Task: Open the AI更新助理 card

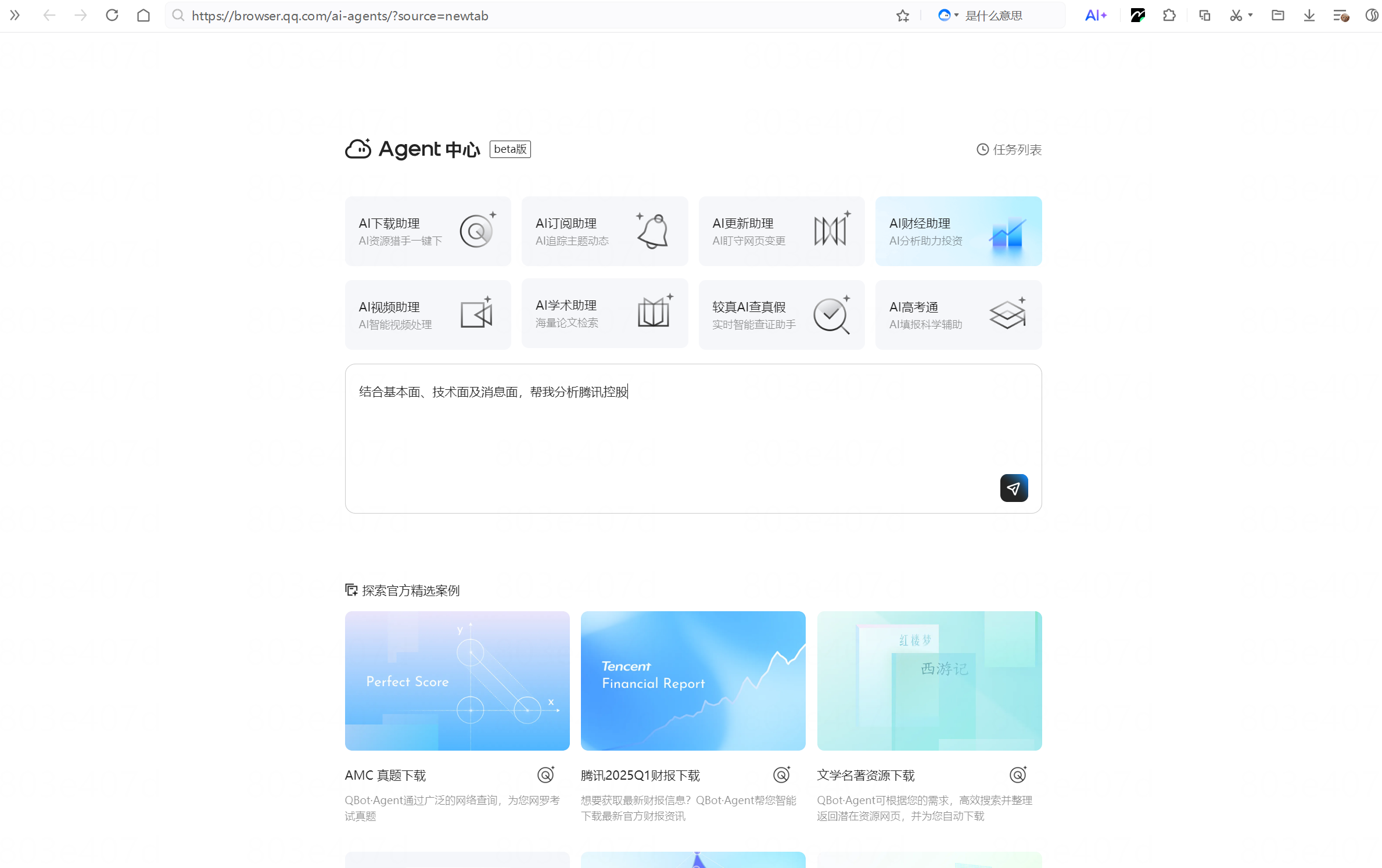Action: pyautogui.click(x=782, y=231)
